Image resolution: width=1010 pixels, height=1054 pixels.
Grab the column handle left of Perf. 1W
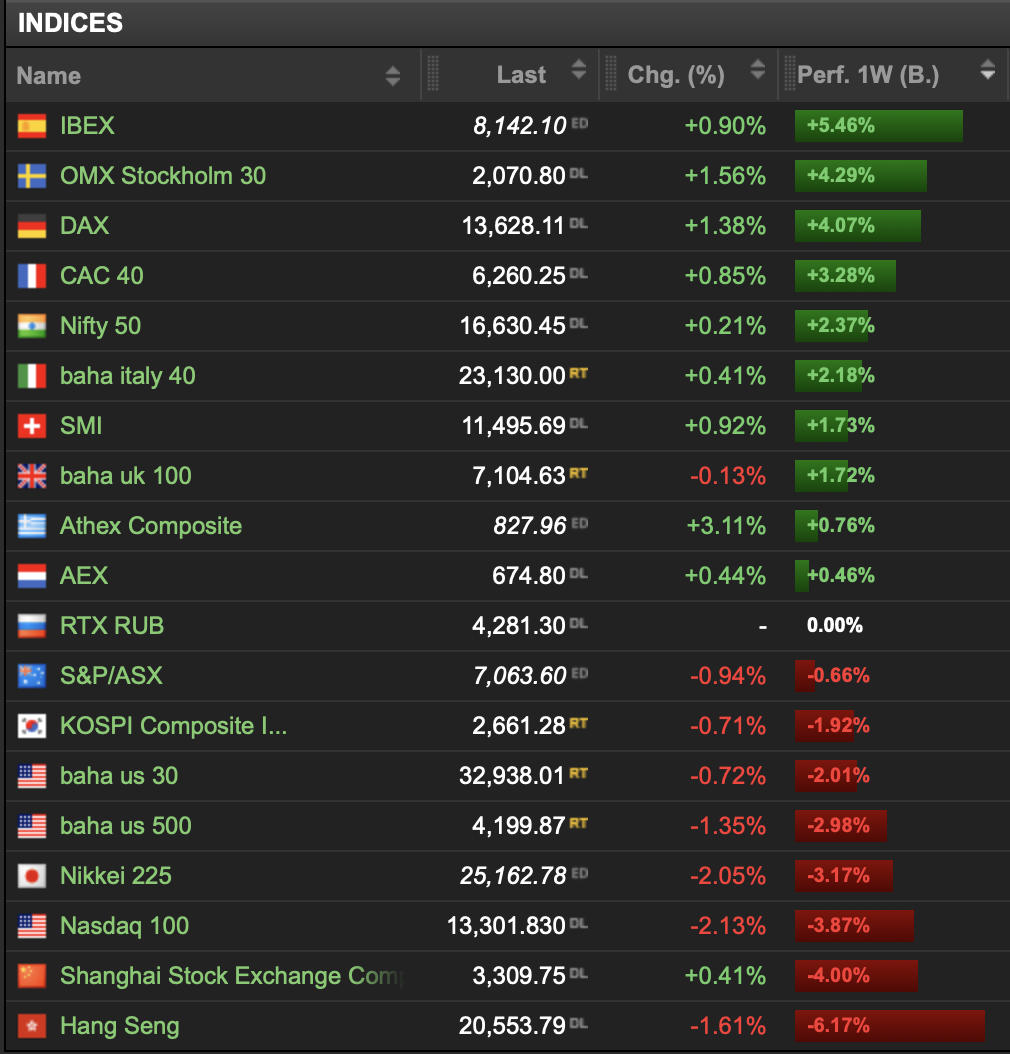point(789,73)
